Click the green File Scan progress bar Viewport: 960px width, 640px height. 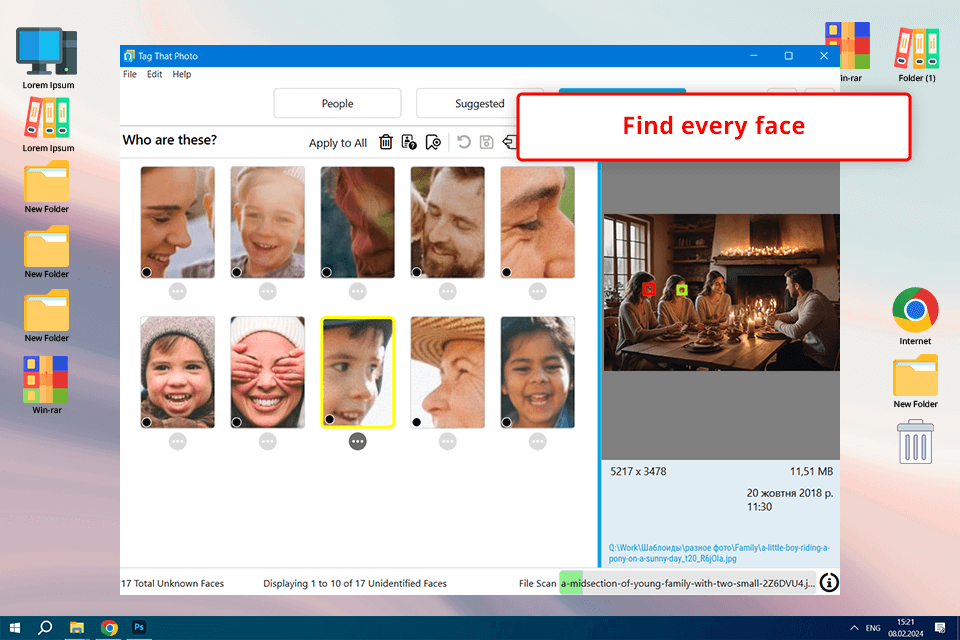(x=570, y=583)
